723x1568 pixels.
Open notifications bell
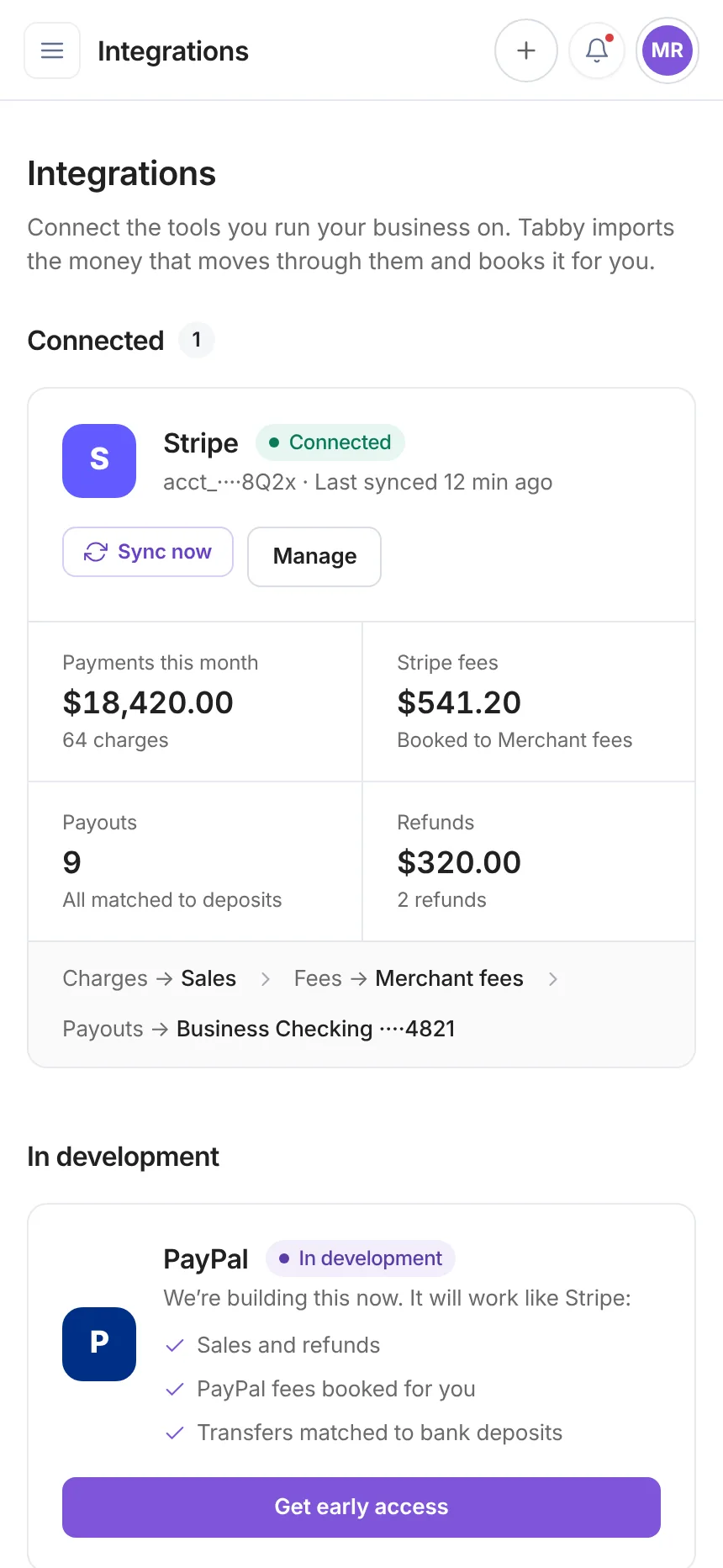point(597,50)
